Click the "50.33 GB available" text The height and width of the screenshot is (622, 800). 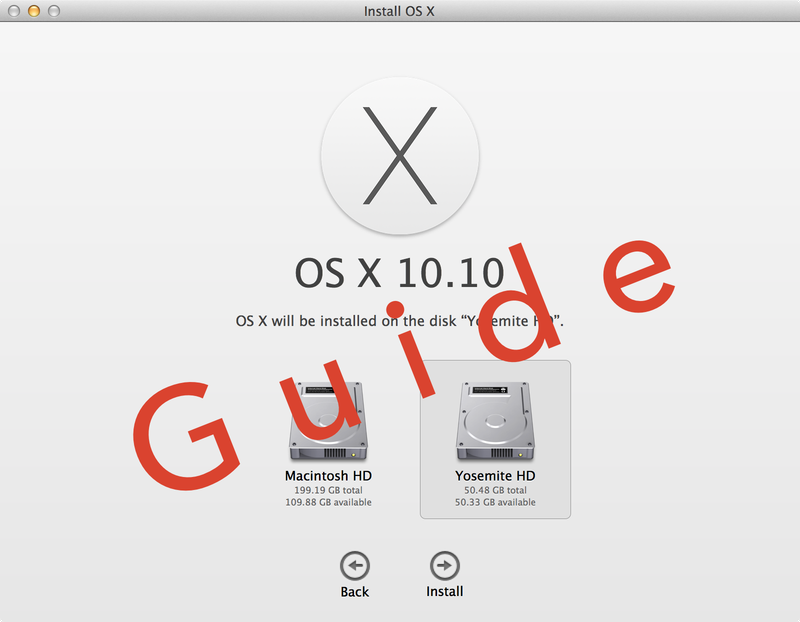495,502
